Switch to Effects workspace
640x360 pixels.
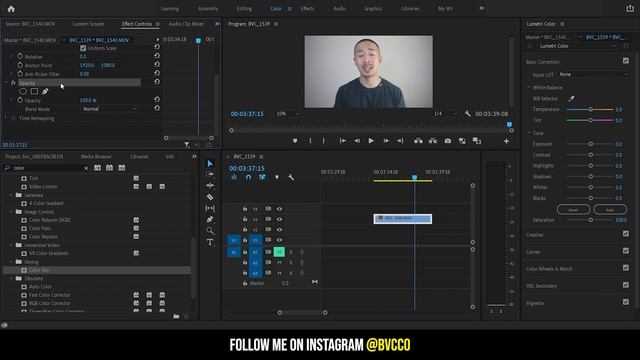click(307, 9)
